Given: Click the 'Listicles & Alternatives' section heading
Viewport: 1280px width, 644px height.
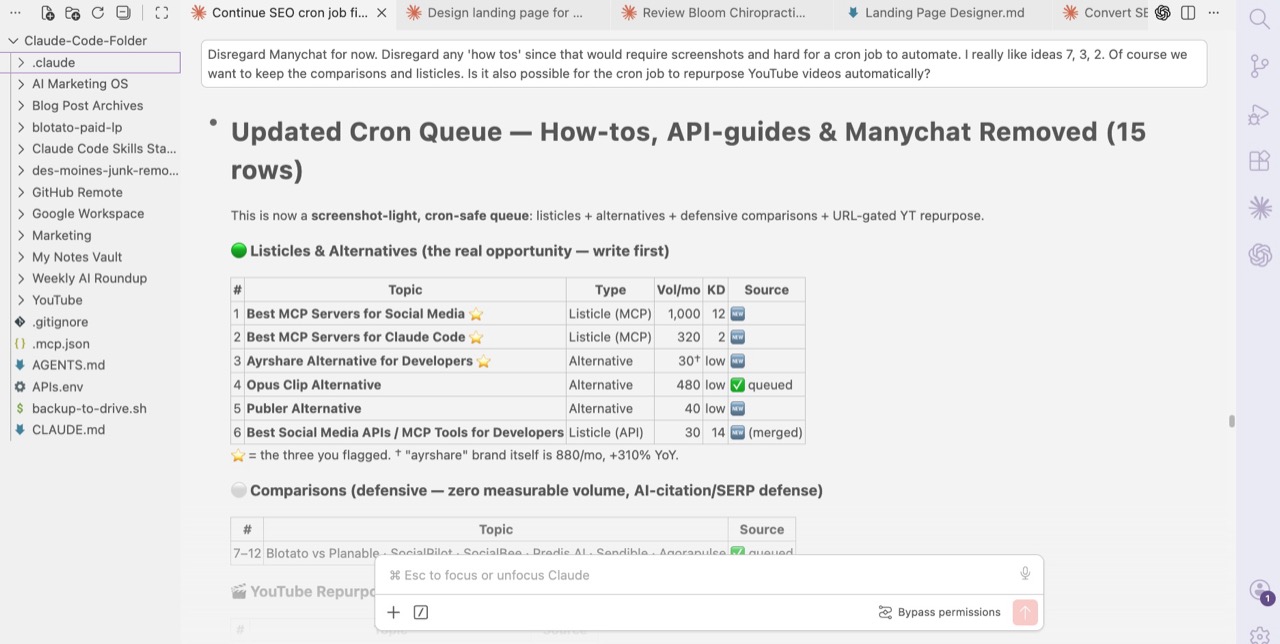Looking at the screenshot, I should pyautogui.click(x=450, y=251).
